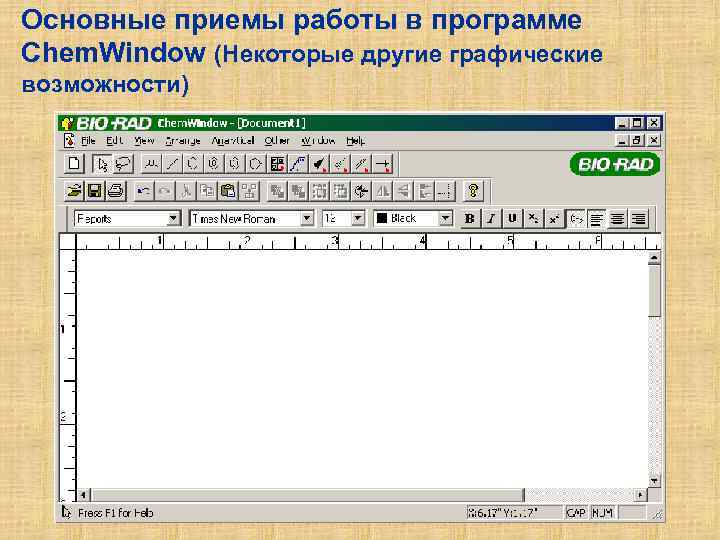
Task: Click the rotate object icon
Action: [x=361, y=191]
